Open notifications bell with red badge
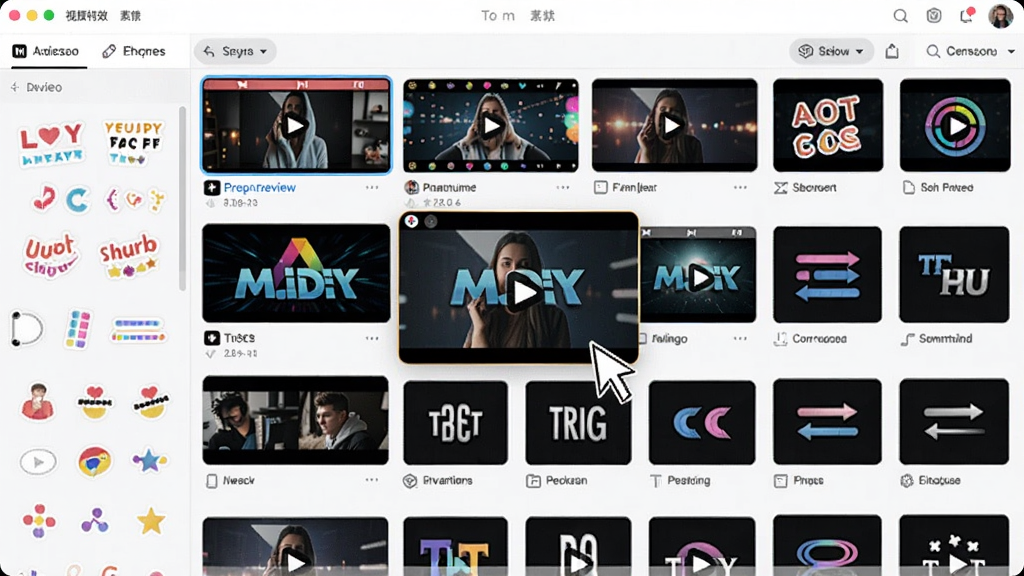Image resolution: width=1024 pixels, height=576 pixels. (x=967, y=16)
